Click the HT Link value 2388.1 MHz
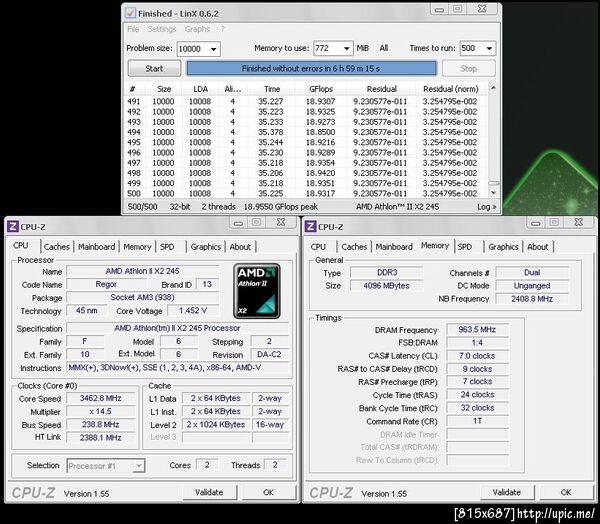Screen dimensions: 600x524 pyautogui.click(x=101, y=437)
